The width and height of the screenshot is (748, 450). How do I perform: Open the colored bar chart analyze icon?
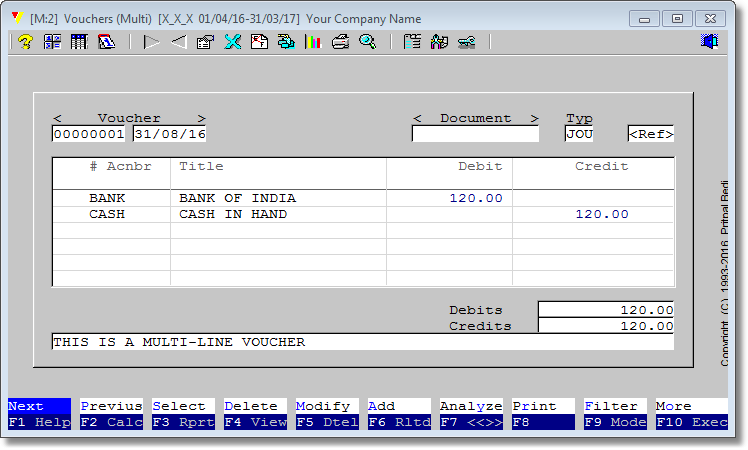(313, 42)
